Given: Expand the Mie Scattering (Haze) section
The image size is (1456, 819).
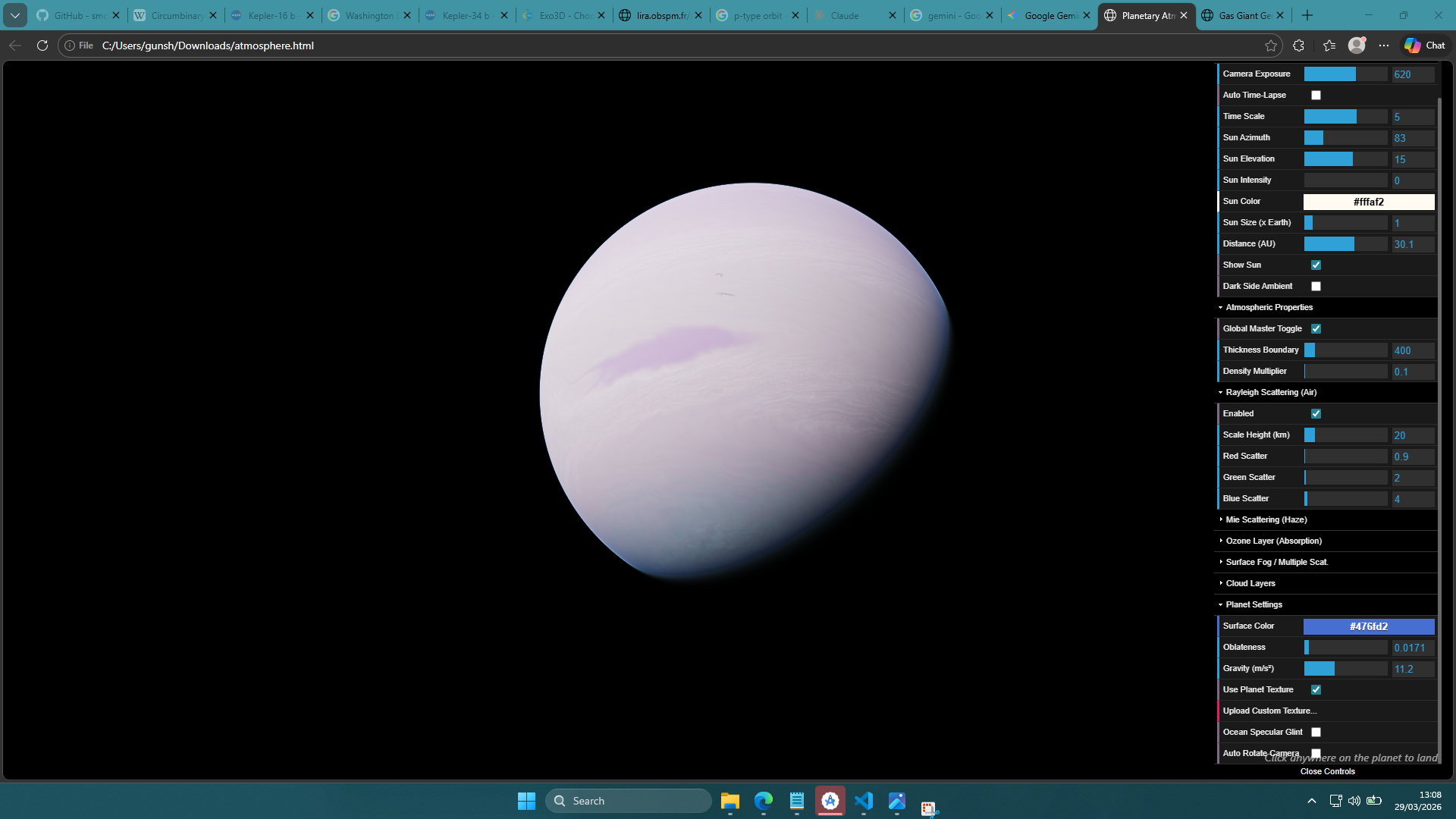Looking at the screenshot, I should [1266, 519].
